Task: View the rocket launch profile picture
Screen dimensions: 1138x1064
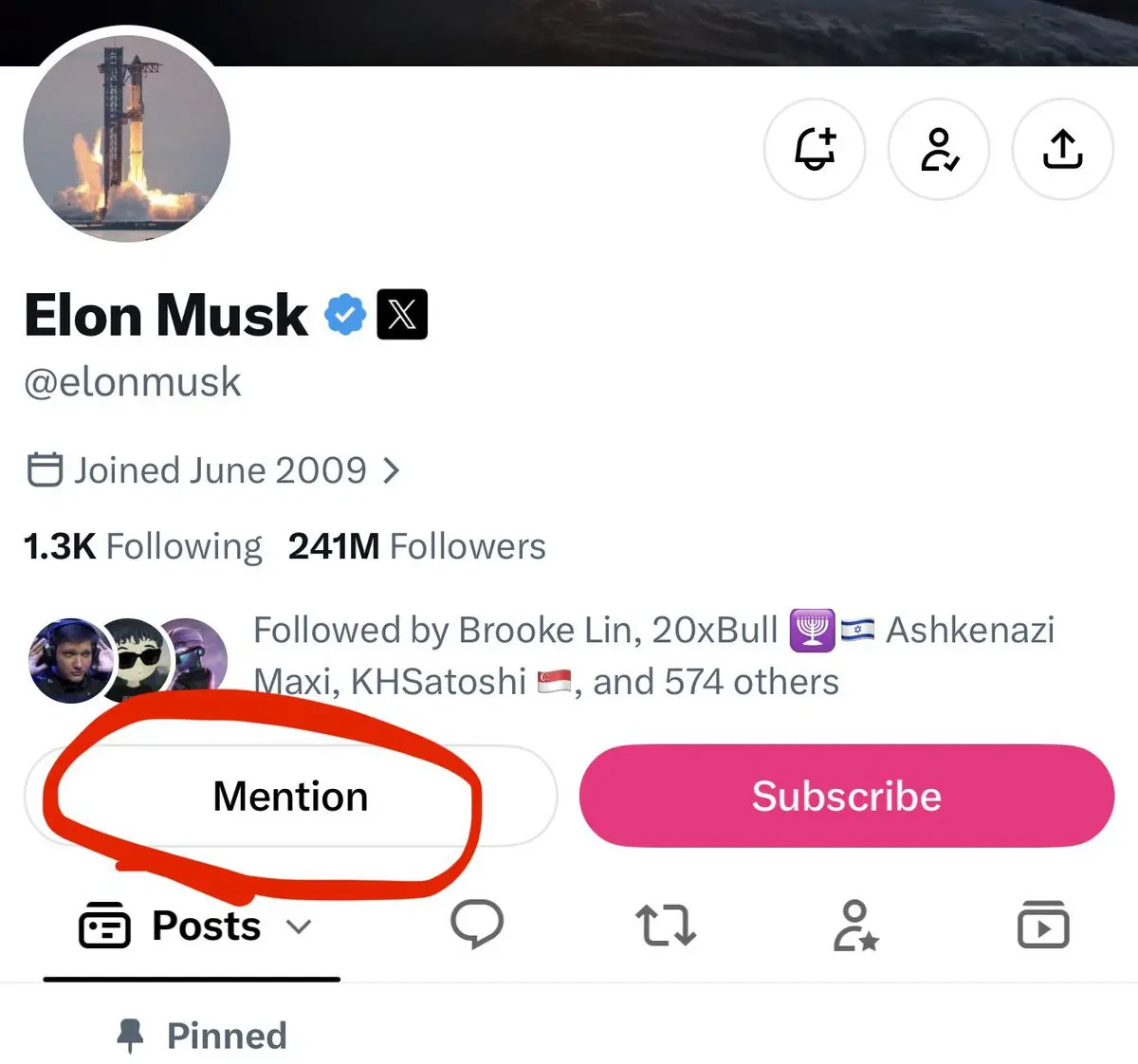Action: [x=127, y=138]
